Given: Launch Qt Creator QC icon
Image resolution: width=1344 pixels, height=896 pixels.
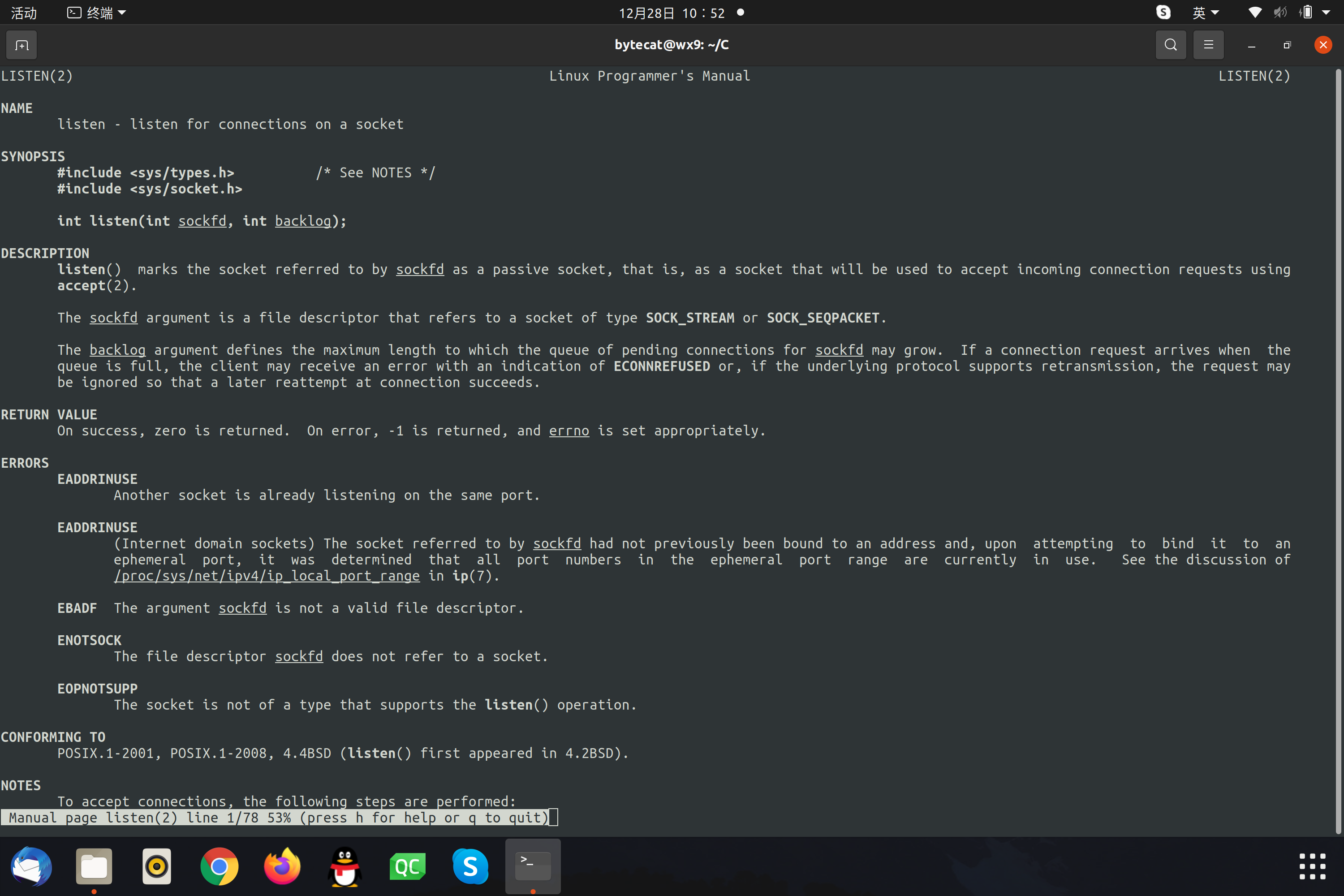Looking at the screenshot, I should pos(407,866).
